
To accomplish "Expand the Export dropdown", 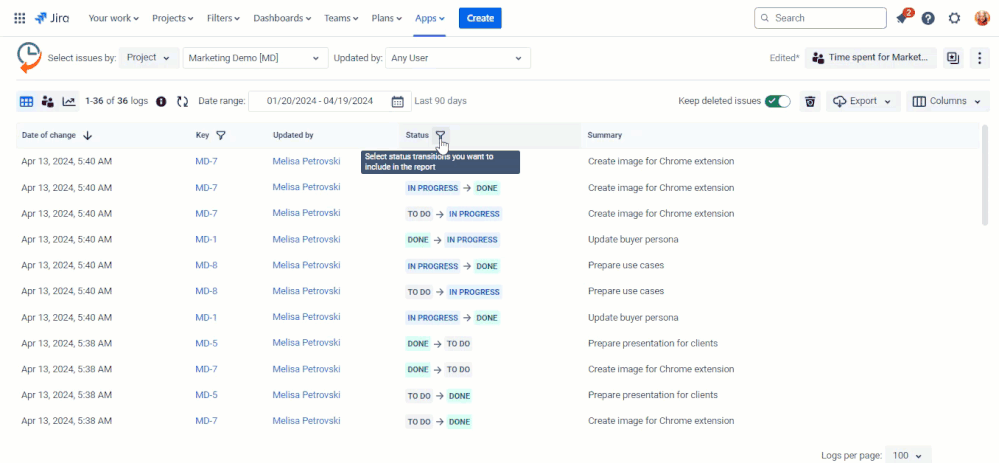I will pos(861,101).
